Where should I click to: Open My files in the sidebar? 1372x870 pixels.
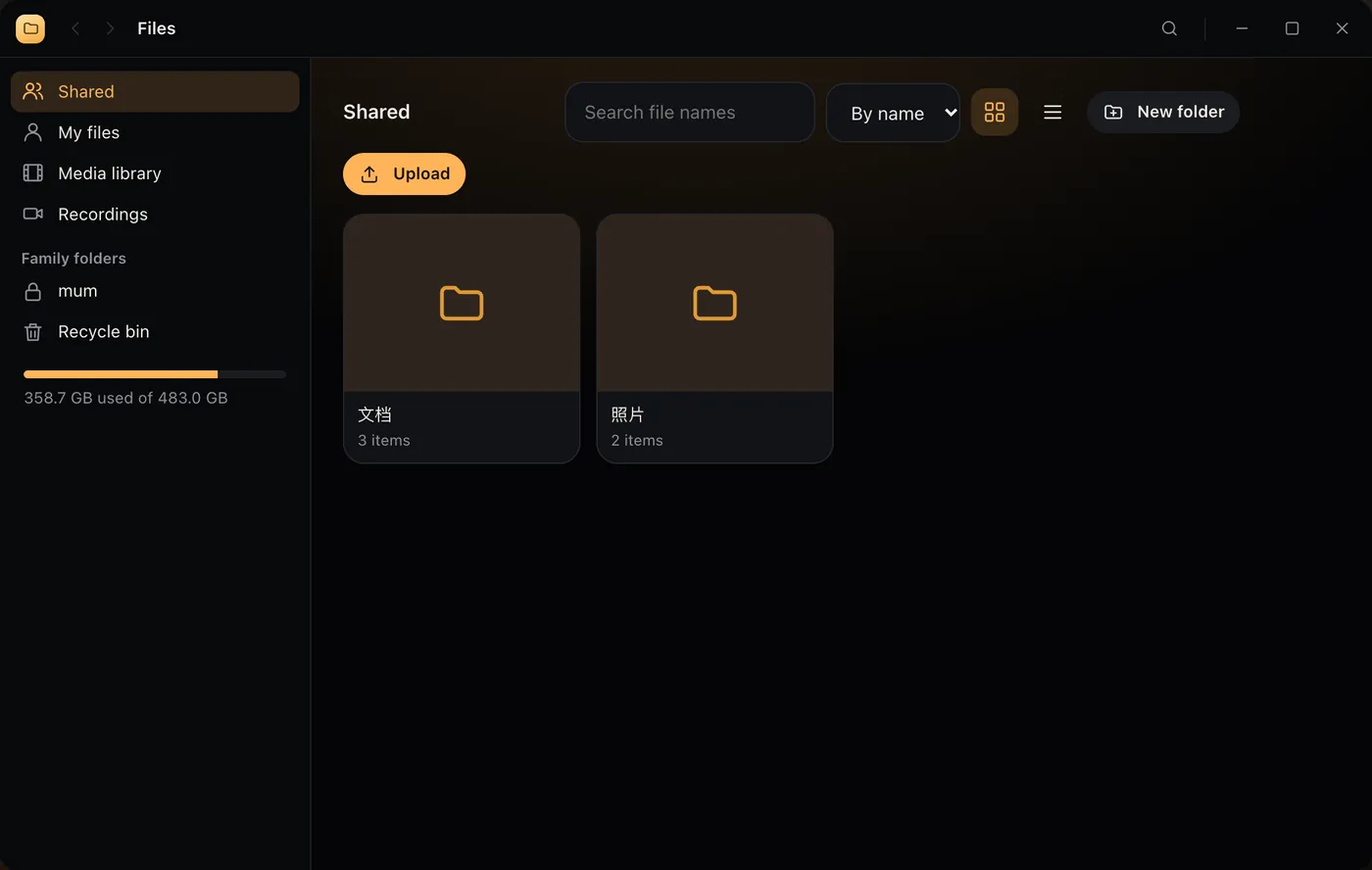(x=155, y=132)
